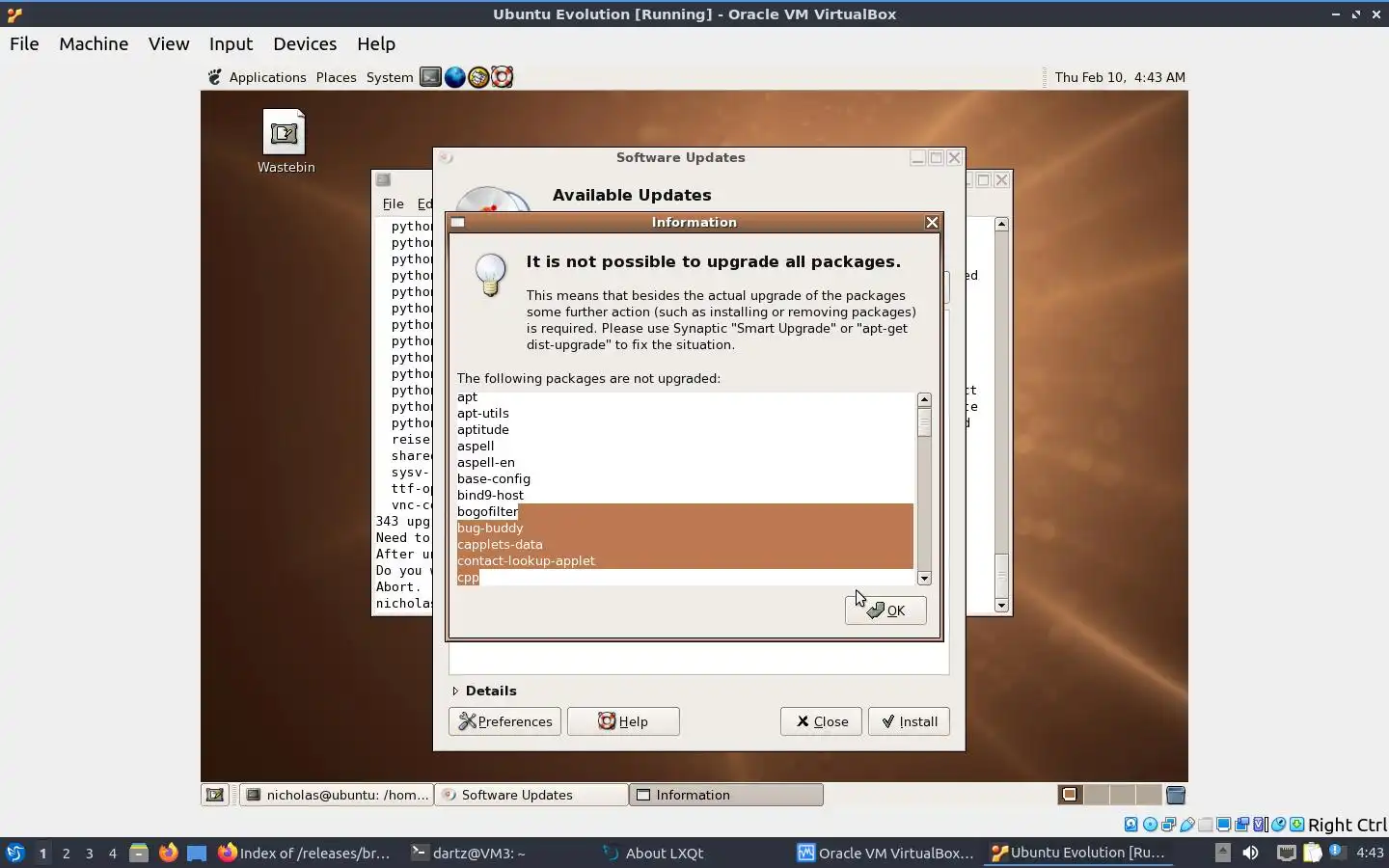Open the terminal window's title bar menu icon
The image size is (1389, 868).
[x=383, y=179]
